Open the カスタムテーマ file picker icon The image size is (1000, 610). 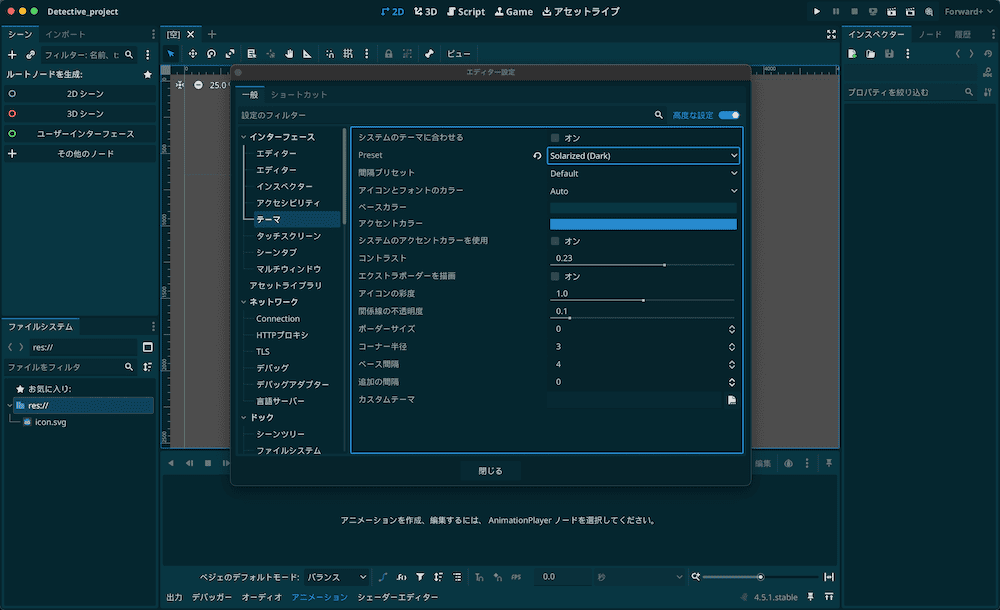pos(732,398)
